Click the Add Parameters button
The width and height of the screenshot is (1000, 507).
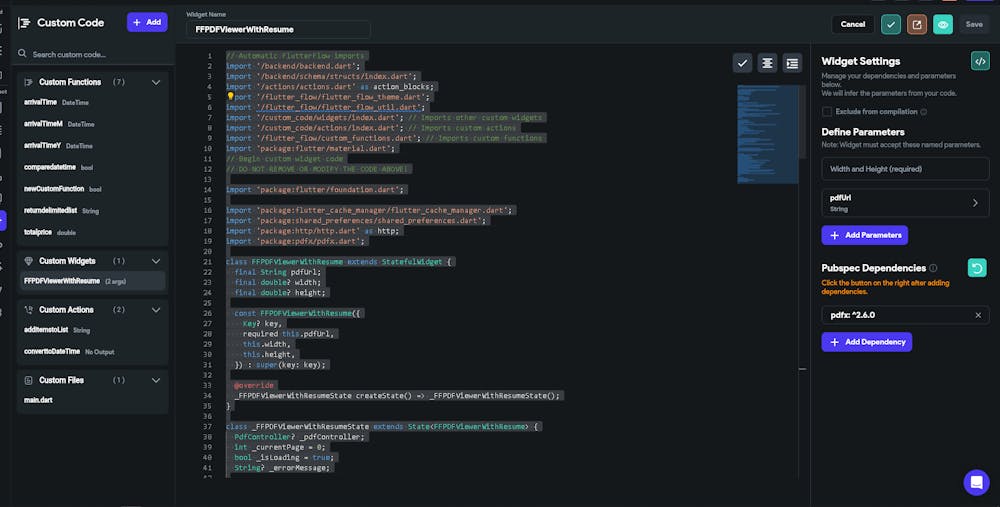[865, 235]
